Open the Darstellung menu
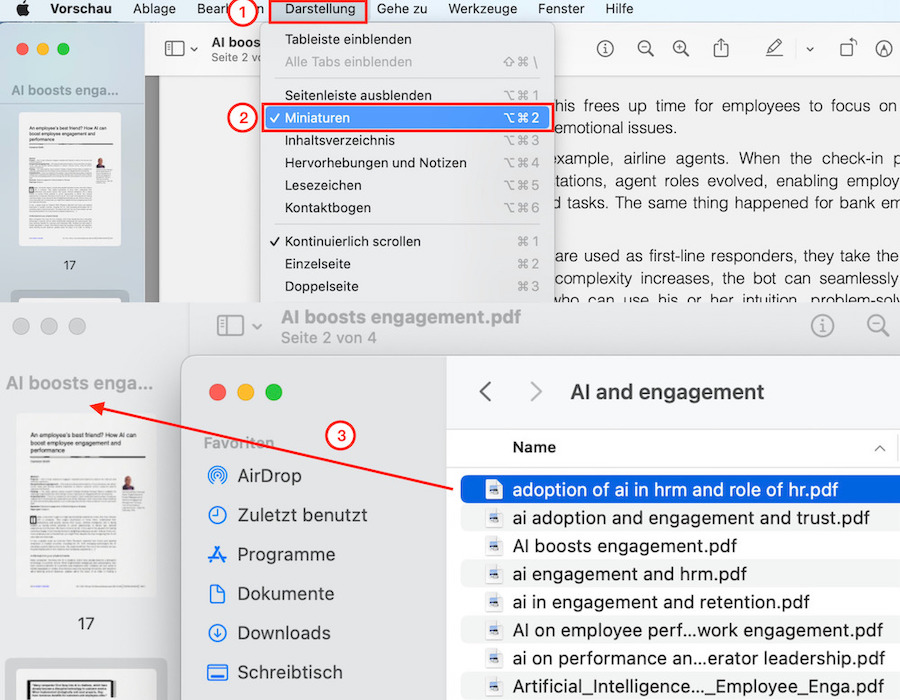This screenshot has height=700, width=900. tap(320, 9)
